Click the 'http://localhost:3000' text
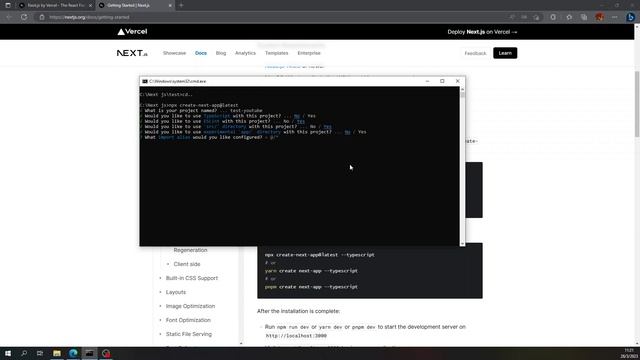The width and height of the screenshot is (640, 360). click(x=296, y=336)
